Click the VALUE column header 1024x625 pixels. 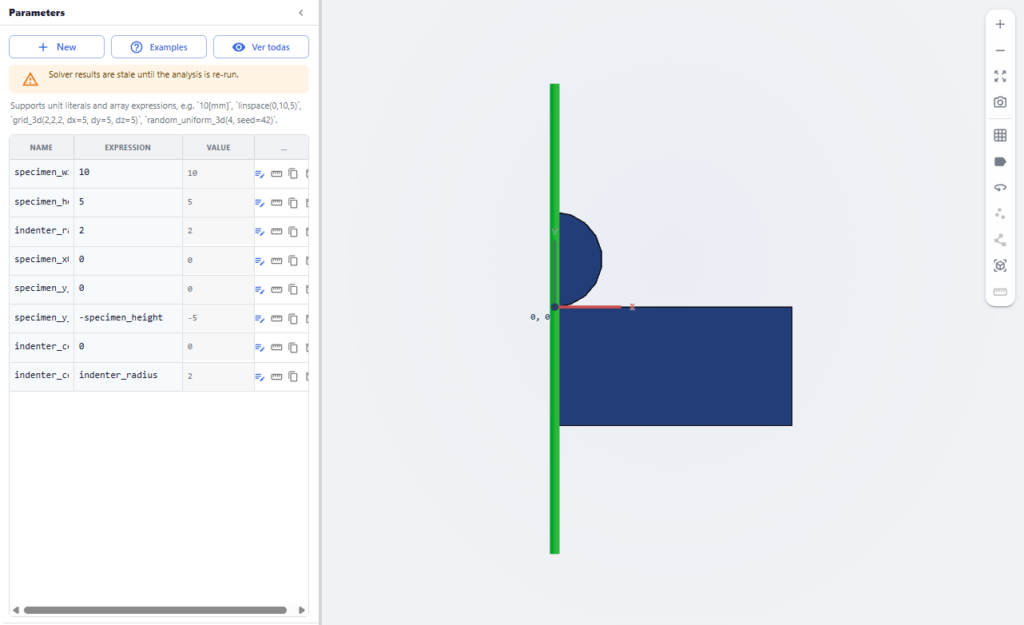pos(218,148)
